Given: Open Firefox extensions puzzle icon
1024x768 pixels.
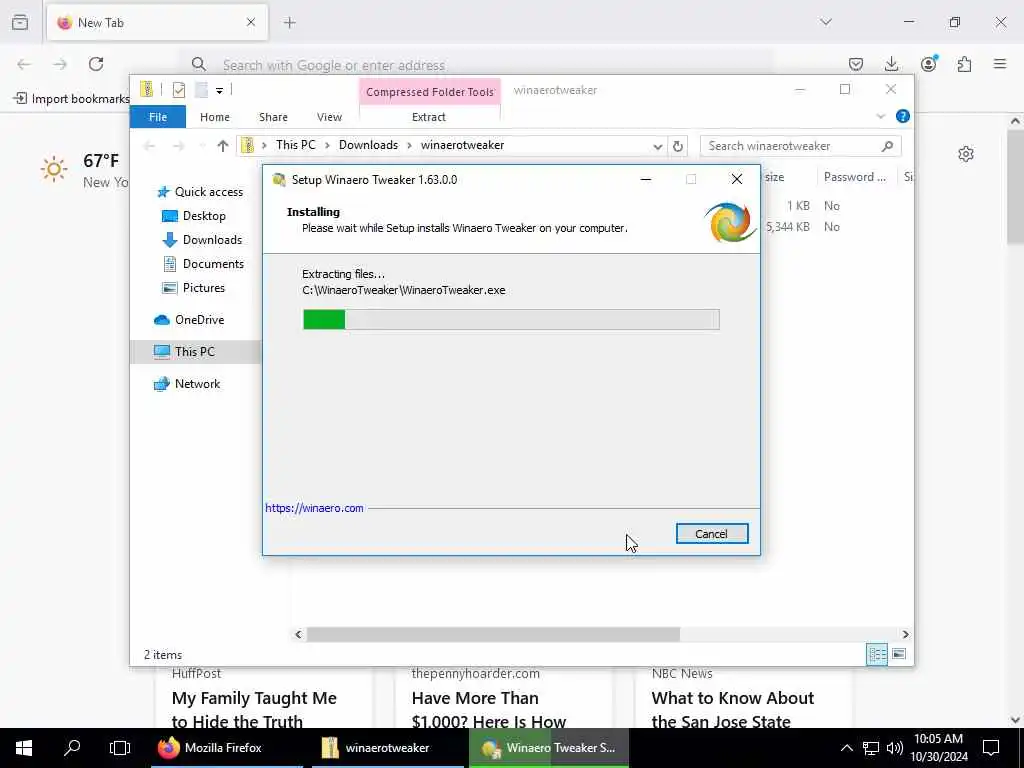Looking at the screenshot, I should (x=964, y=64).
